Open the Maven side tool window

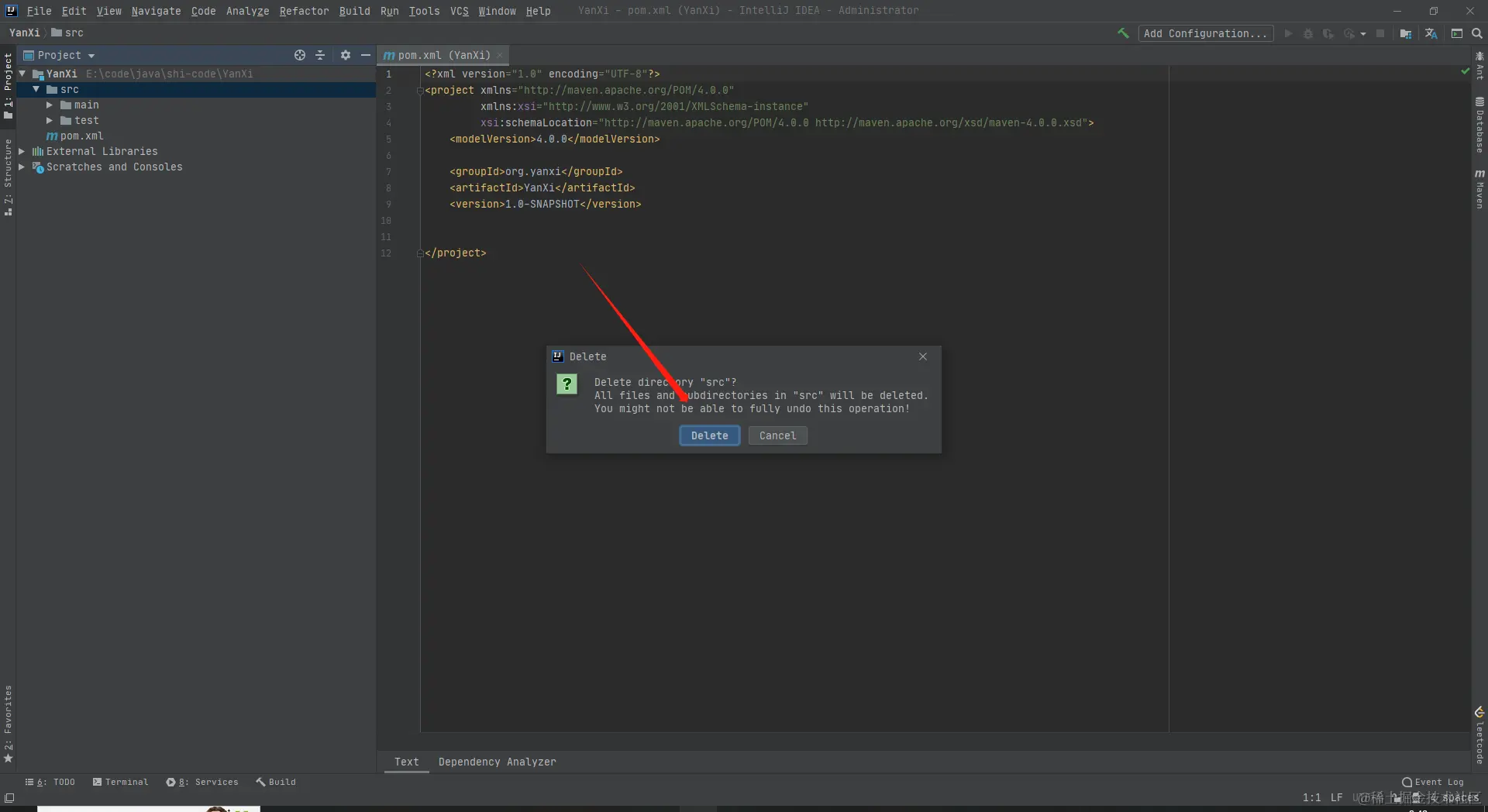pyautogui.click(x=1479, y=189)
